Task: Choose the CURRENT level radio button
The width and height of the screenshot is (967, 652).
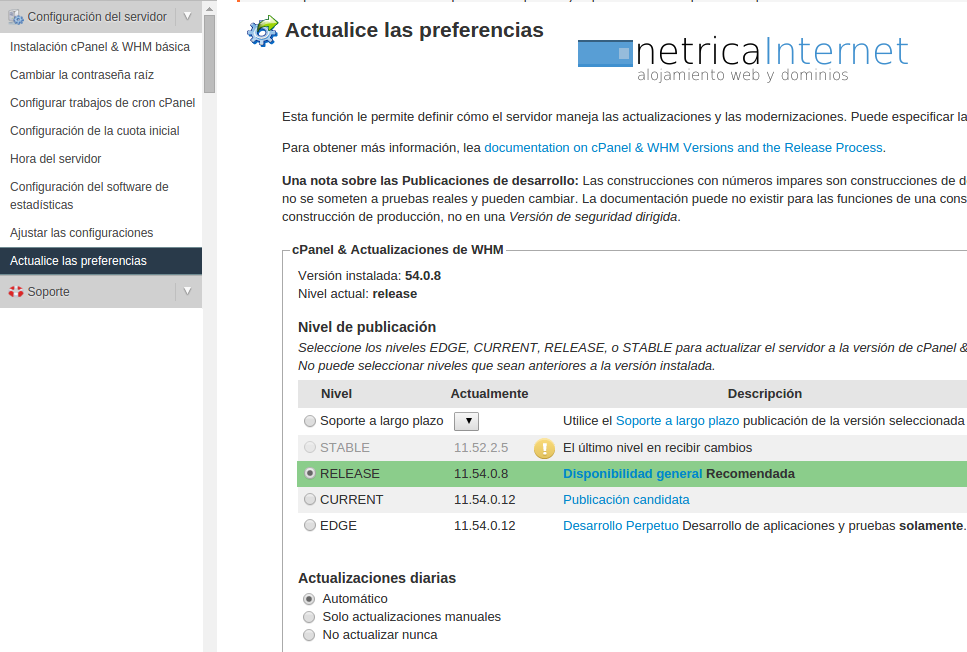Action: point(310,499)
